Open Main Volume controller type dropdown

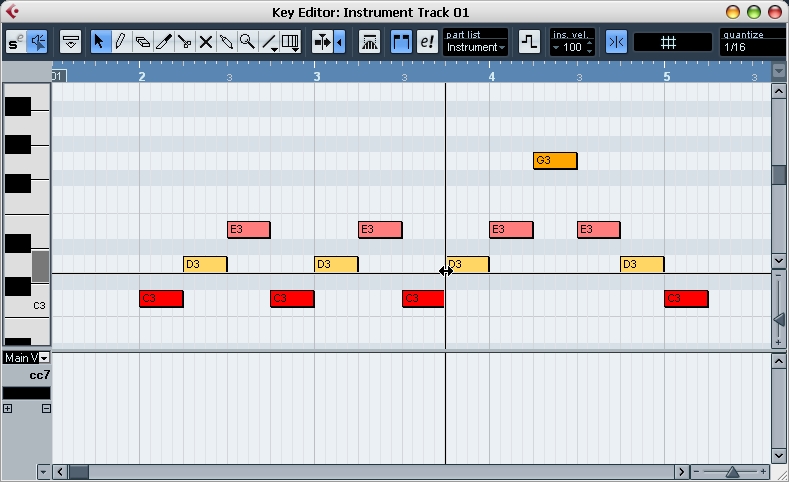44,358
